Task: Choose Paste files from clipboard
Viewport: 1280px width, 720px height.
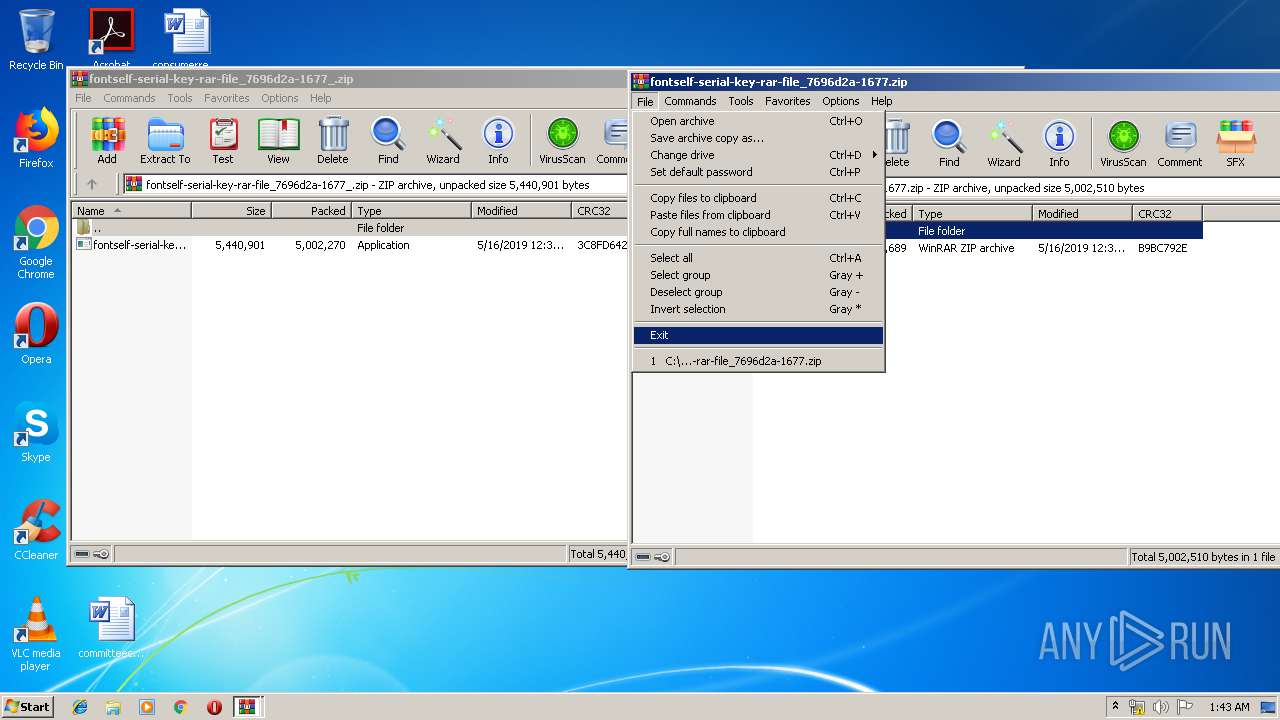Action: [x=759, y=215]
